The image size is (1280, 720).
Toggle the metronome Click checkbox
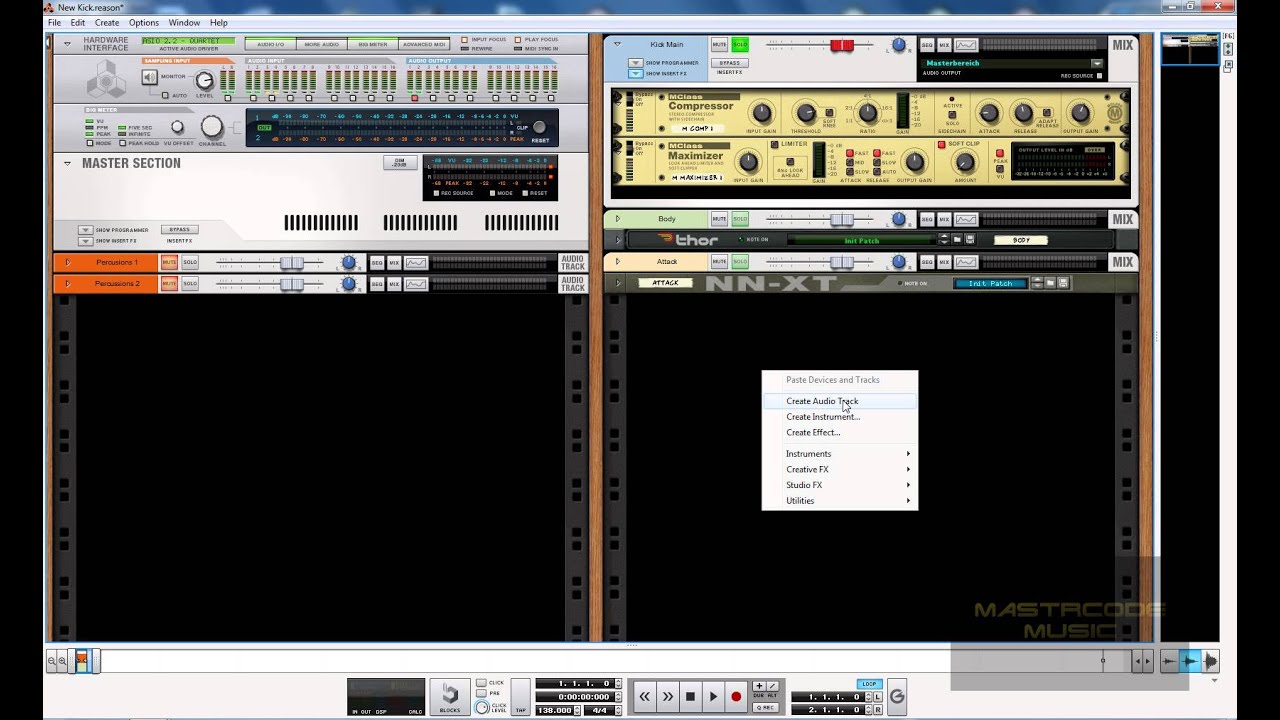pos(482,682)
